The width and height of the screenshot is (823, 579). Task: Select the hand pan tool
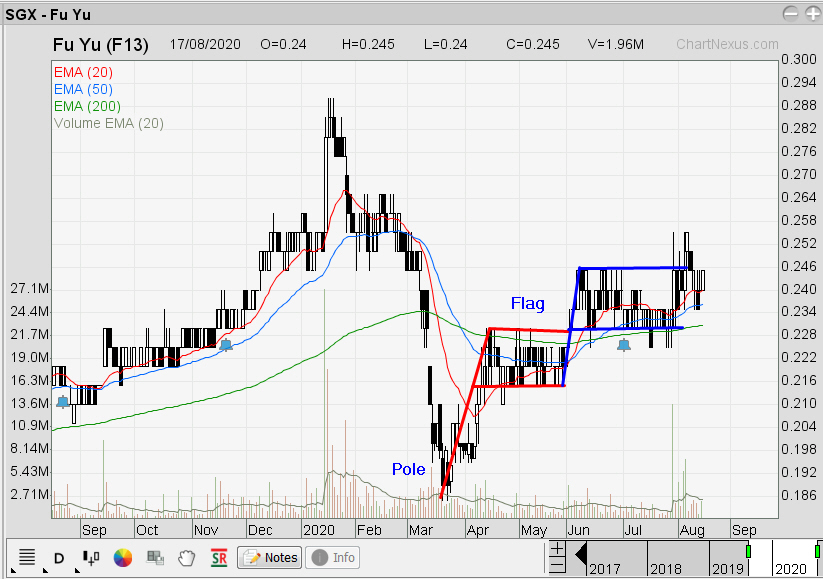(x=186, y=557)
